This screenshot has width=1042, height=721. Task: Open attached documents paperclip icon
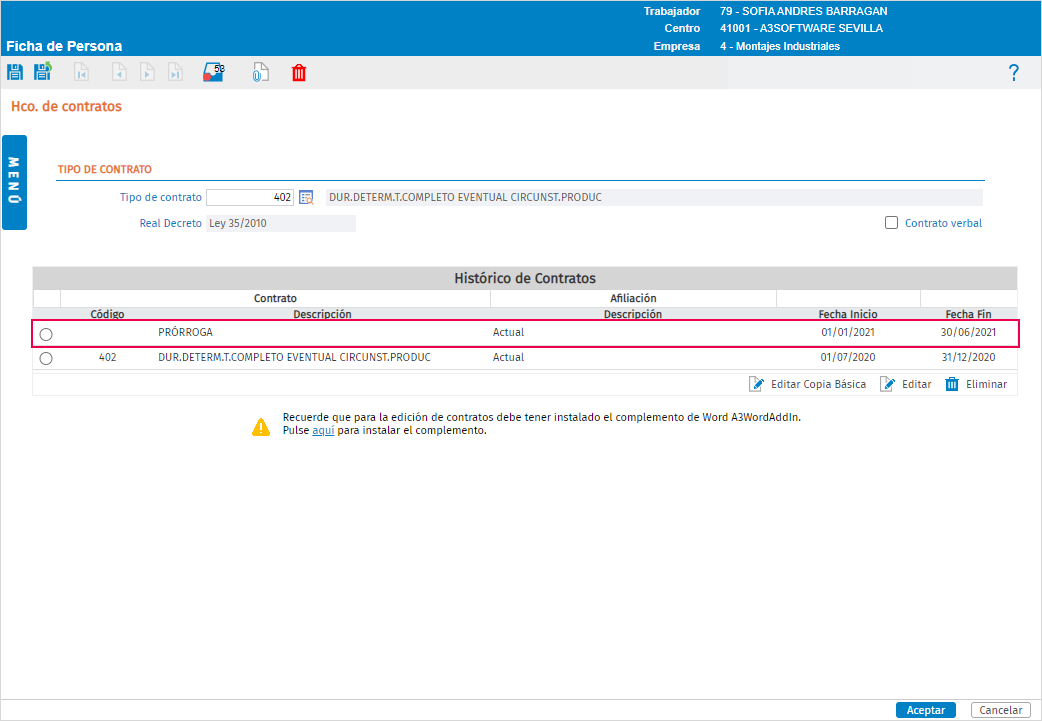click(x=260, y=72)
